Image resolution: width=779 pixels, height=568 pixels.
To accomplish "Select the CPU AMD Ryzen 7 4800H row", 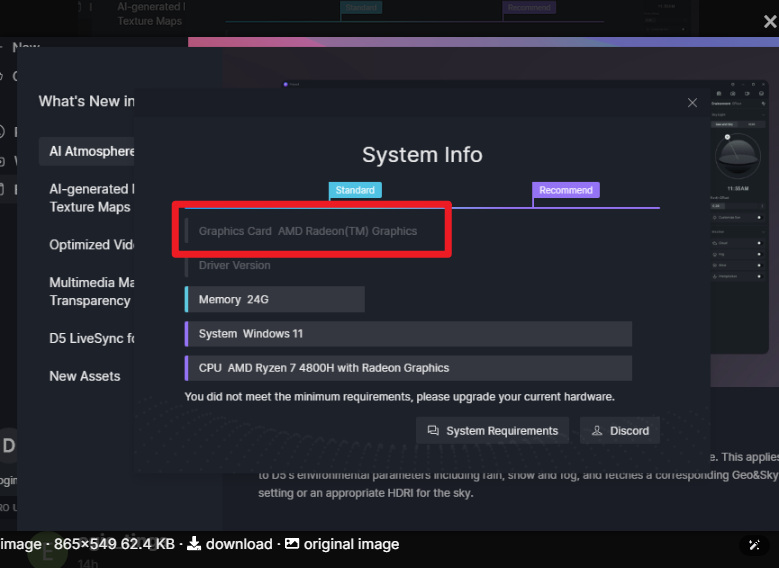I will click(408, 368).
